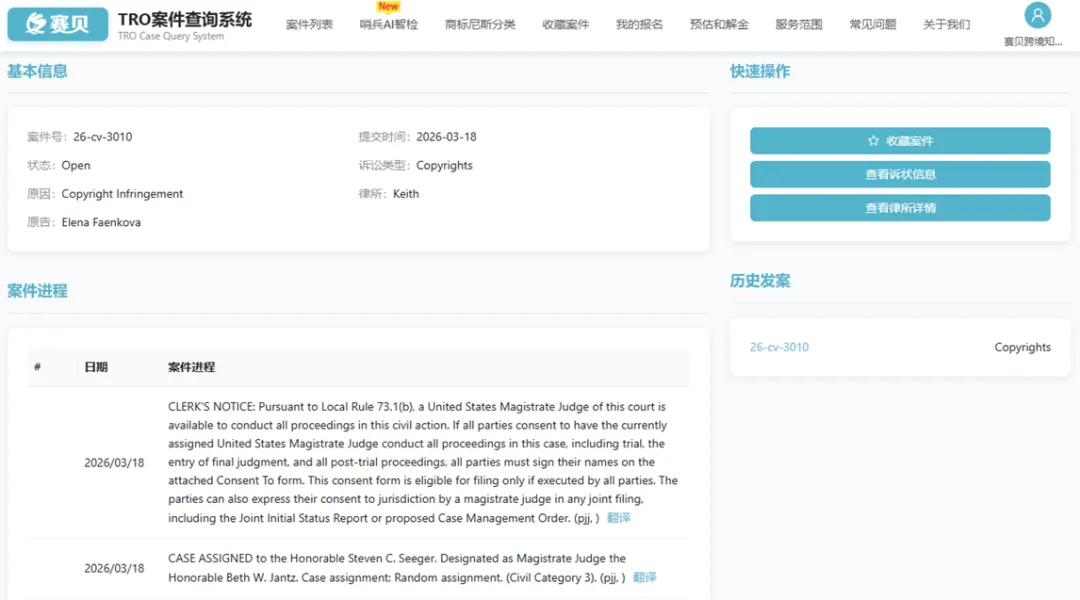Click the New badge above 哨兵AI智检
Screen dimensions: 1080x600
tap(388, 6)
